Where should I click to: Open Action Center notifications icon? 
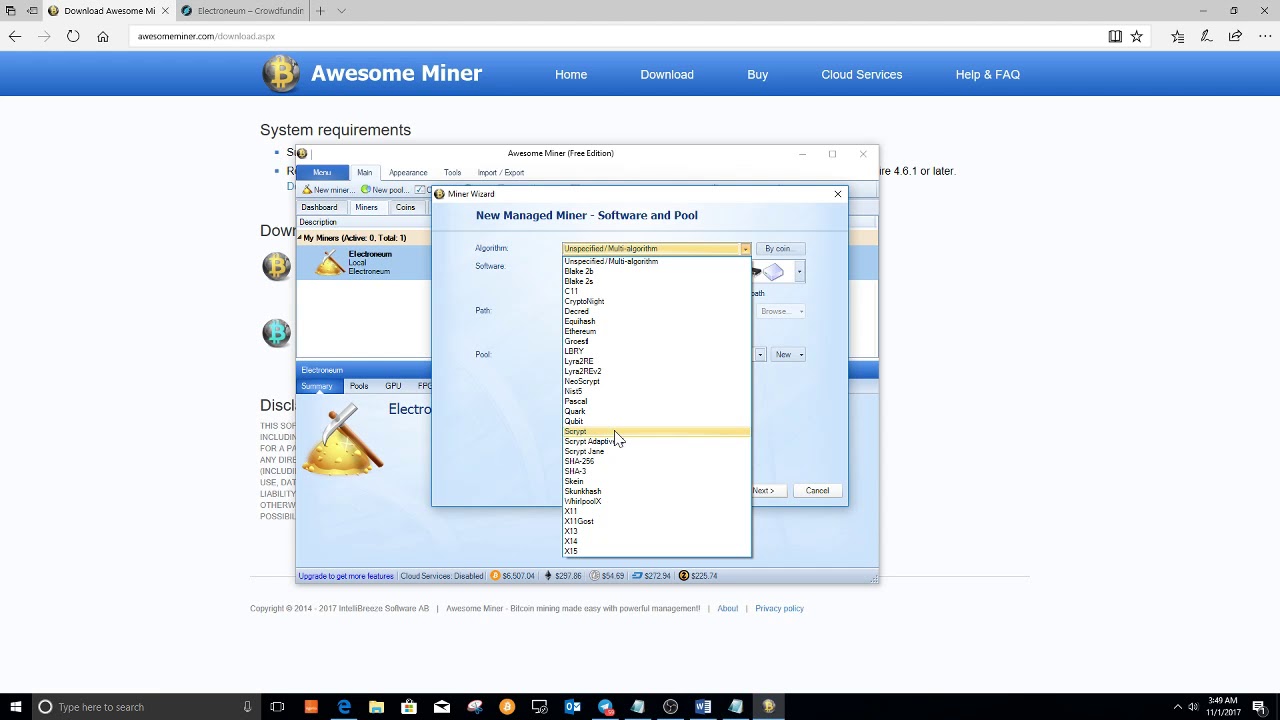[1259, 707]
